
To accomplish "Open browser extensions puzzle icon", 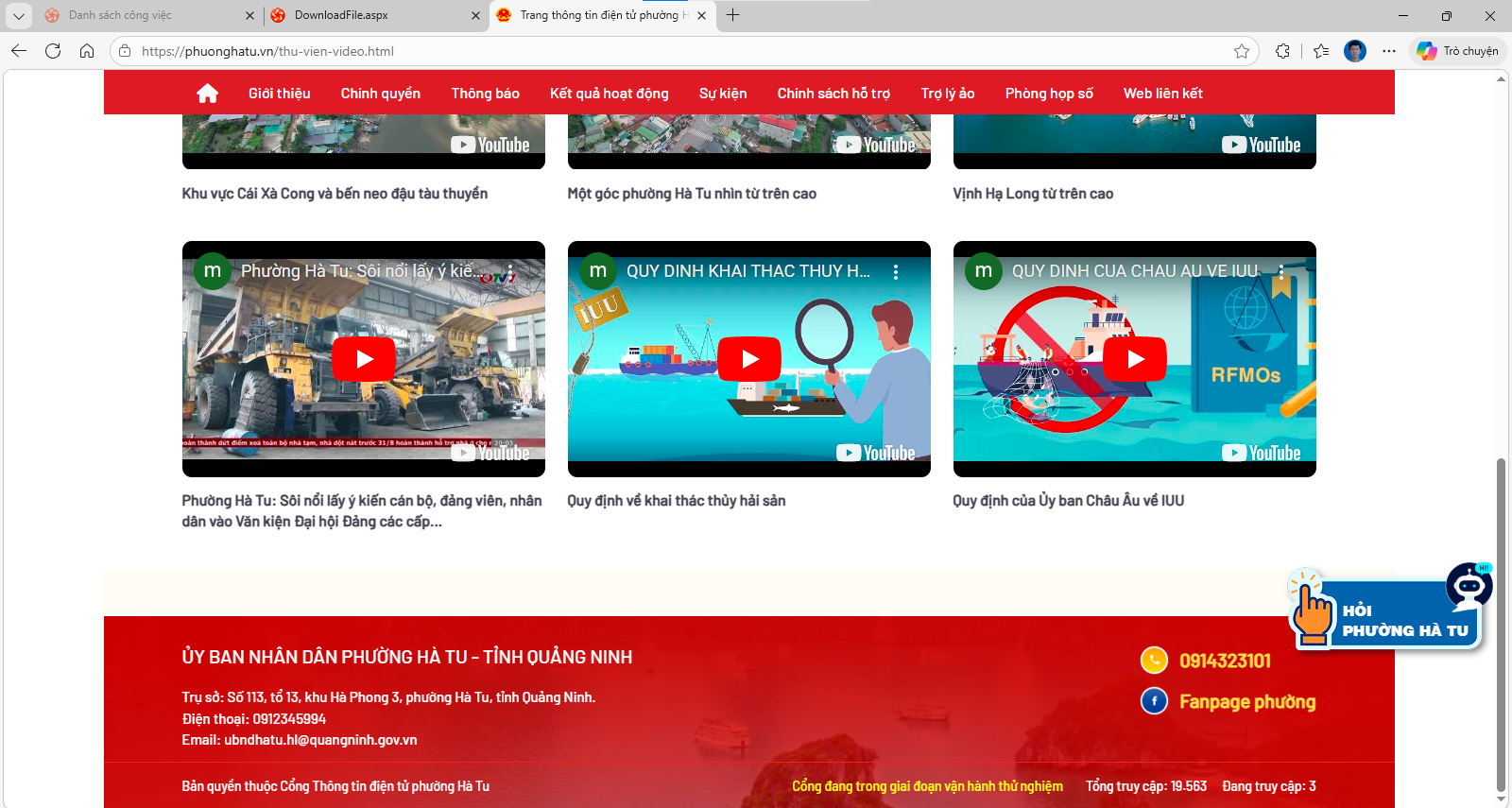I will click(x=1282, y=51).
